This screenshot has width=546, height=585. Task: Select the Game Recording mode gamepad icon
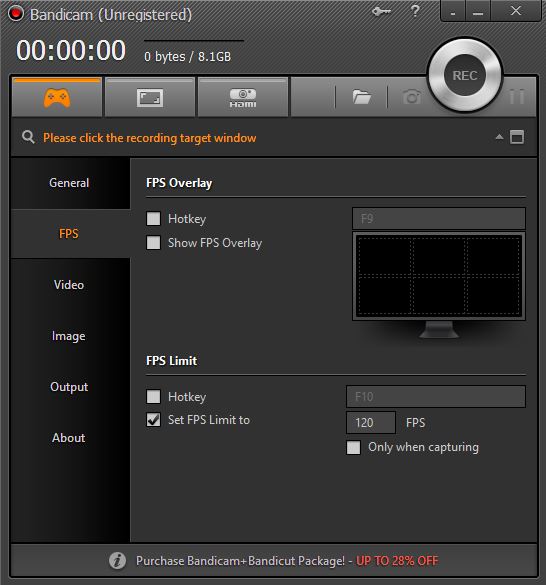tap(57, 97)
